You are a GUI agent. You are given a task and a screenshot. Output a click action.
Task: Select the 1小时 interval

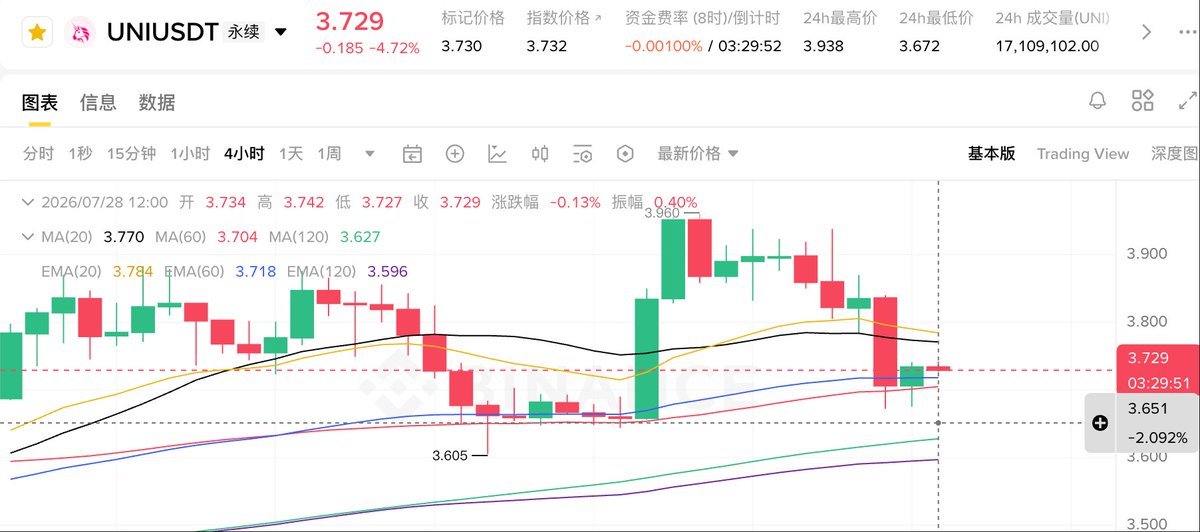click(190, 154)
